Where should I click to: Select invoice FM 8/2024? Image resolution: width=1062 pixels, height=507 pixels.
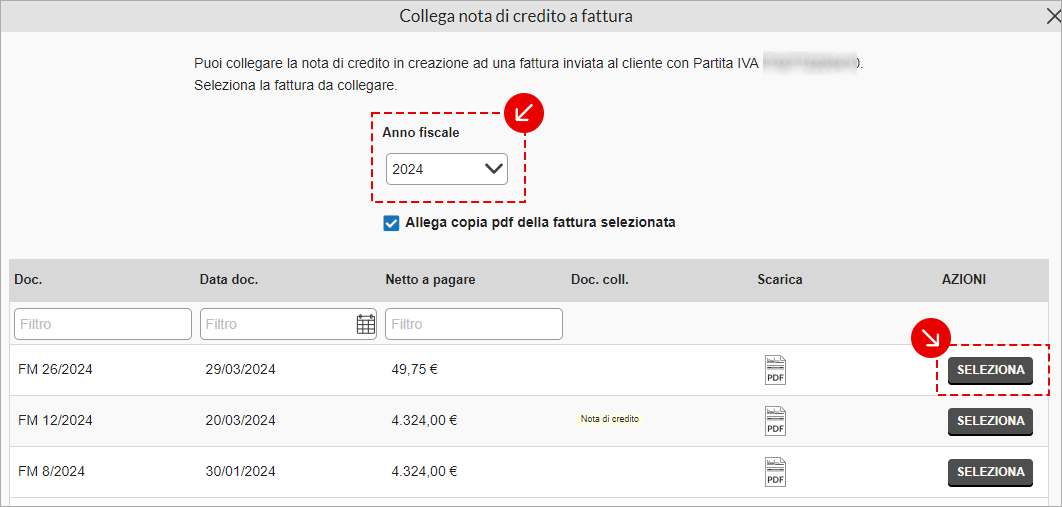990,472
